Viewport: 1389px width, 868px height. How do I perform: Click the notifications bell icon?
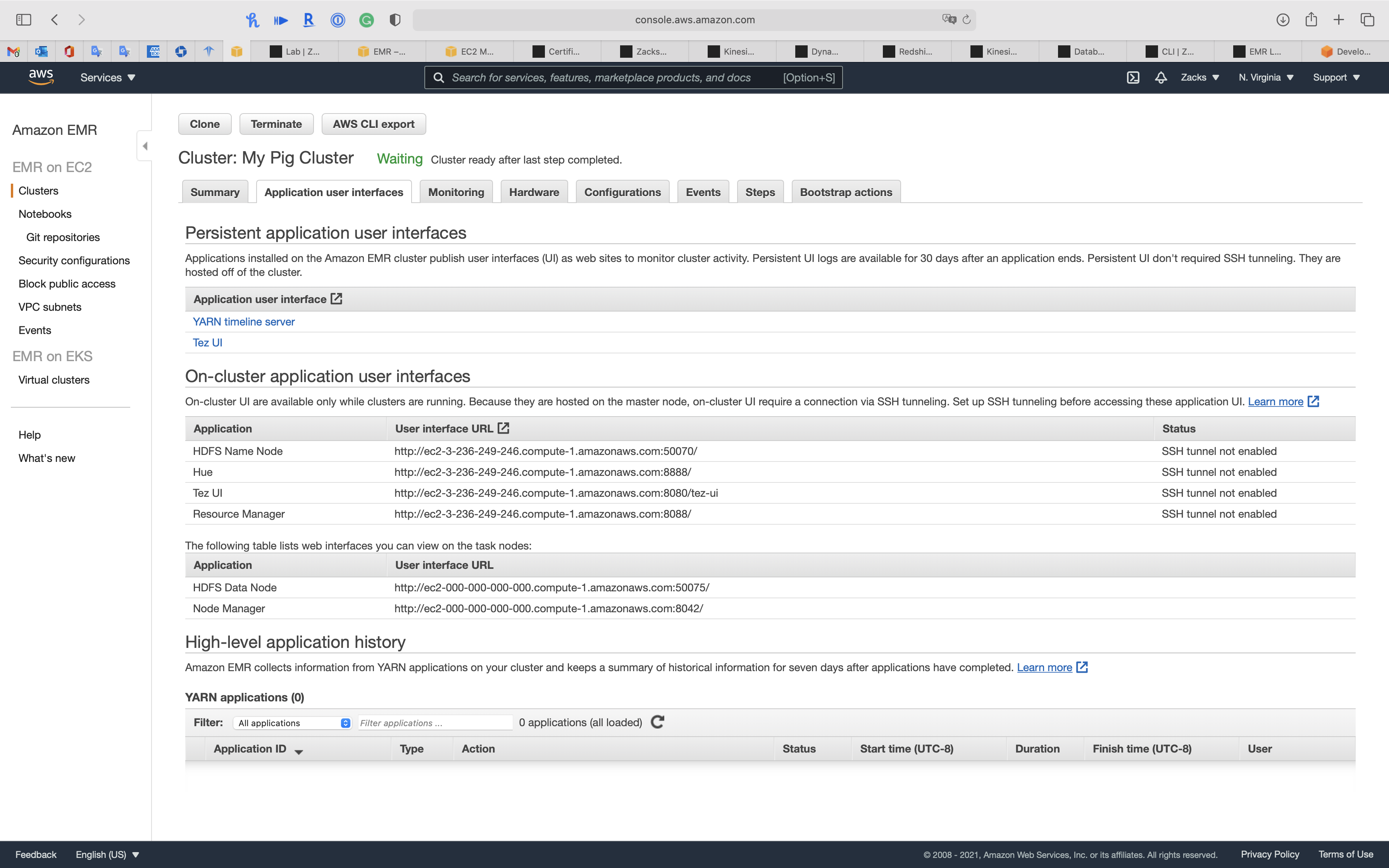(x=1161, y=77)
